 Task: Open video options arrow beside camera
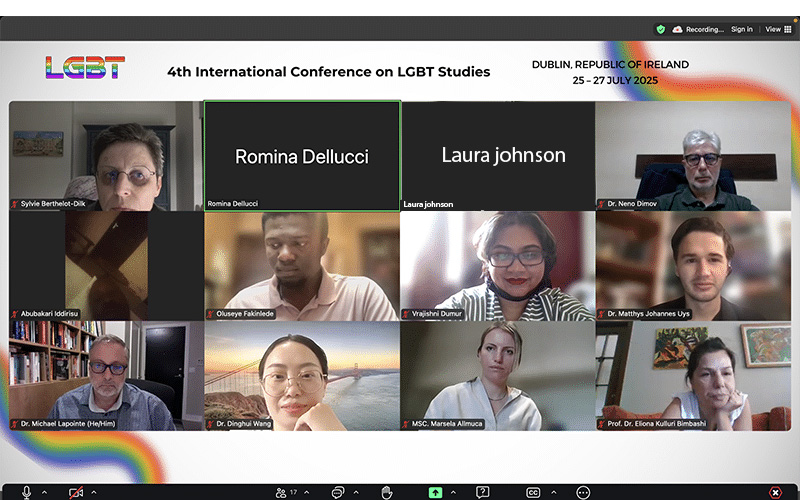click(x=94, y=492)
